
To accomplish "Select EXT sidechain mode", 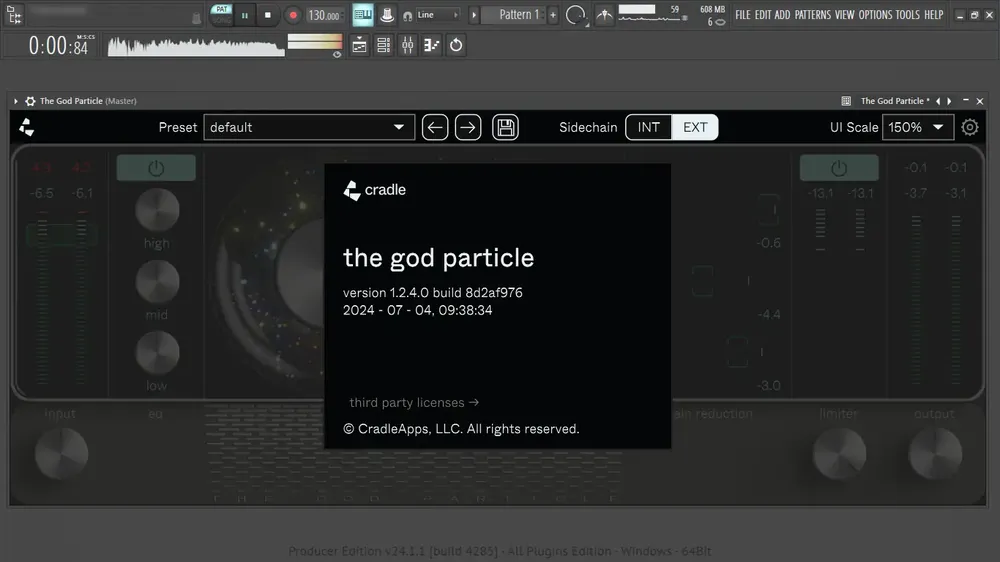I will [695, 127].
